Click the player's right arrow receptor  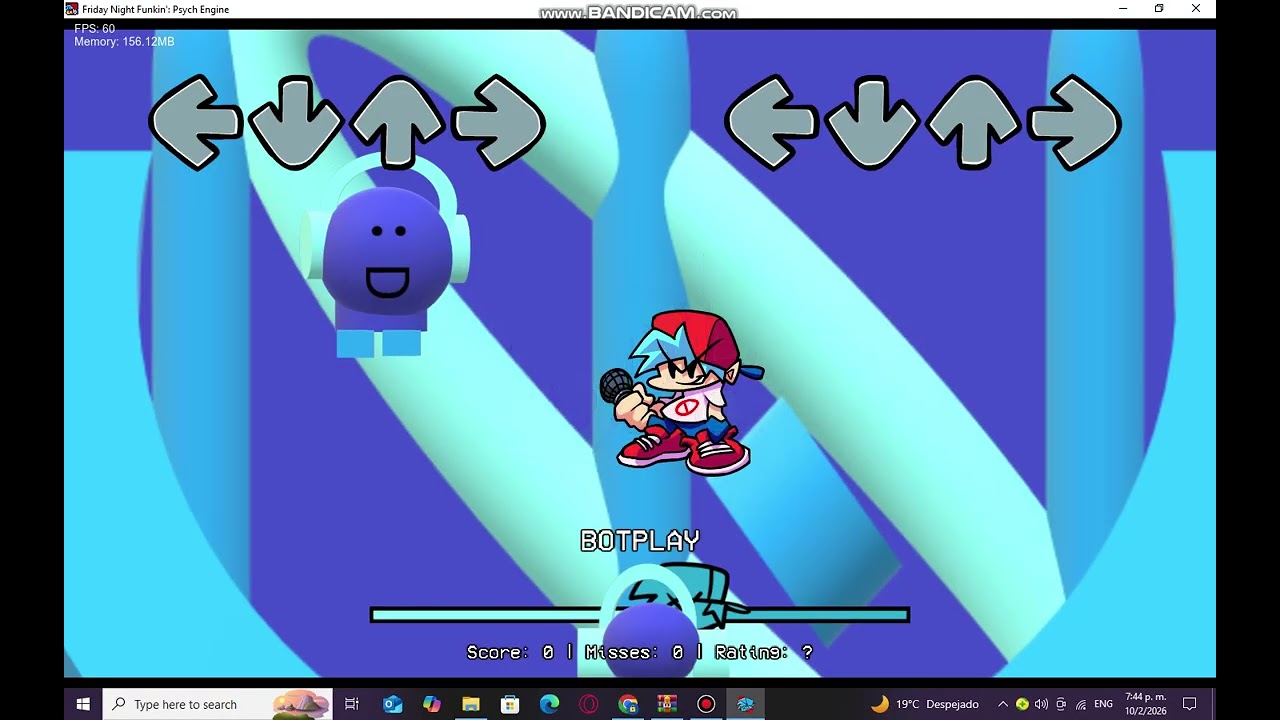[x=1074, y=122]
